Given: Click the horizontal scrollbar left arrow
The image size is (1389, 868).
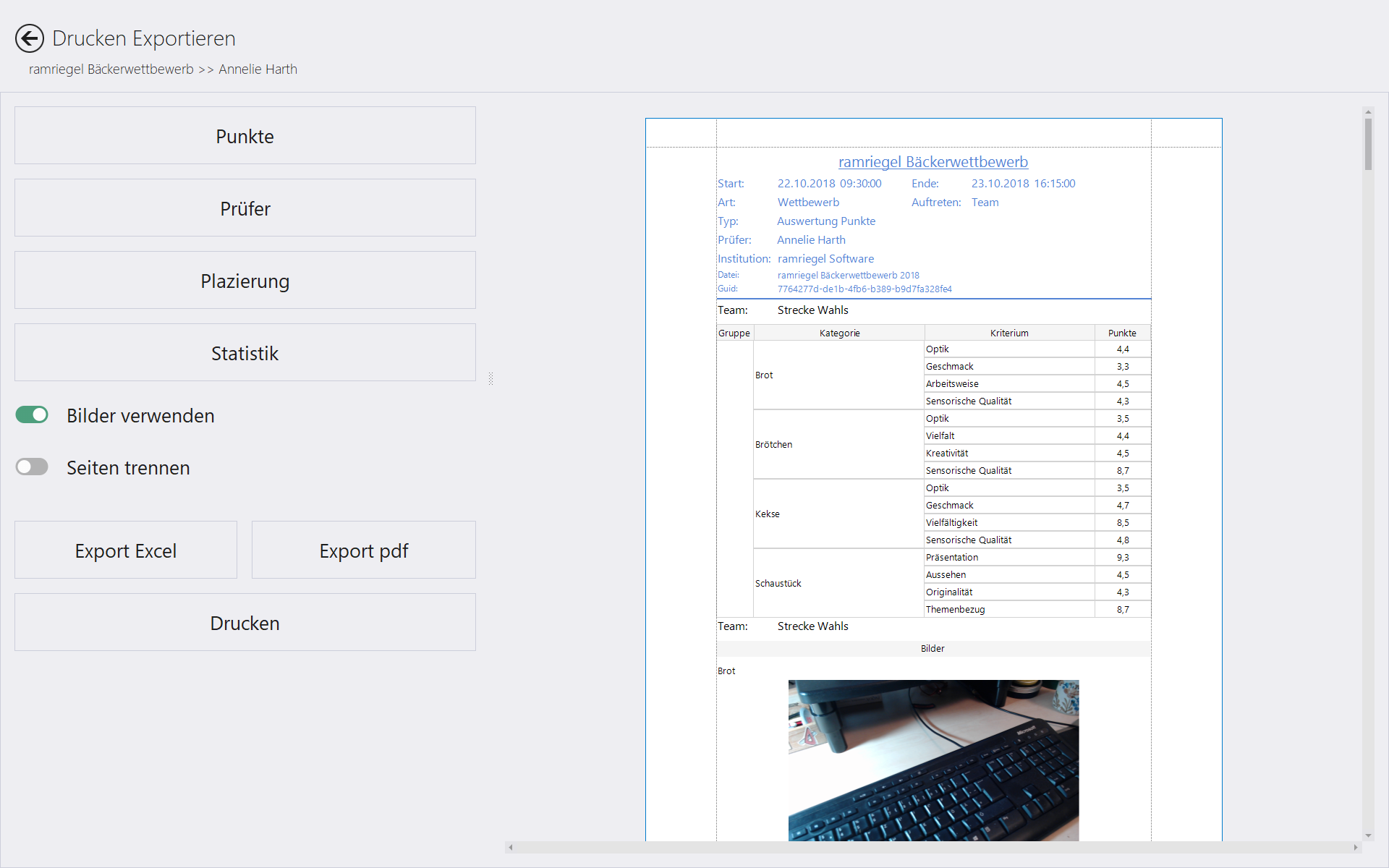Looking at the screenshot, I should (x=511, y=847).
